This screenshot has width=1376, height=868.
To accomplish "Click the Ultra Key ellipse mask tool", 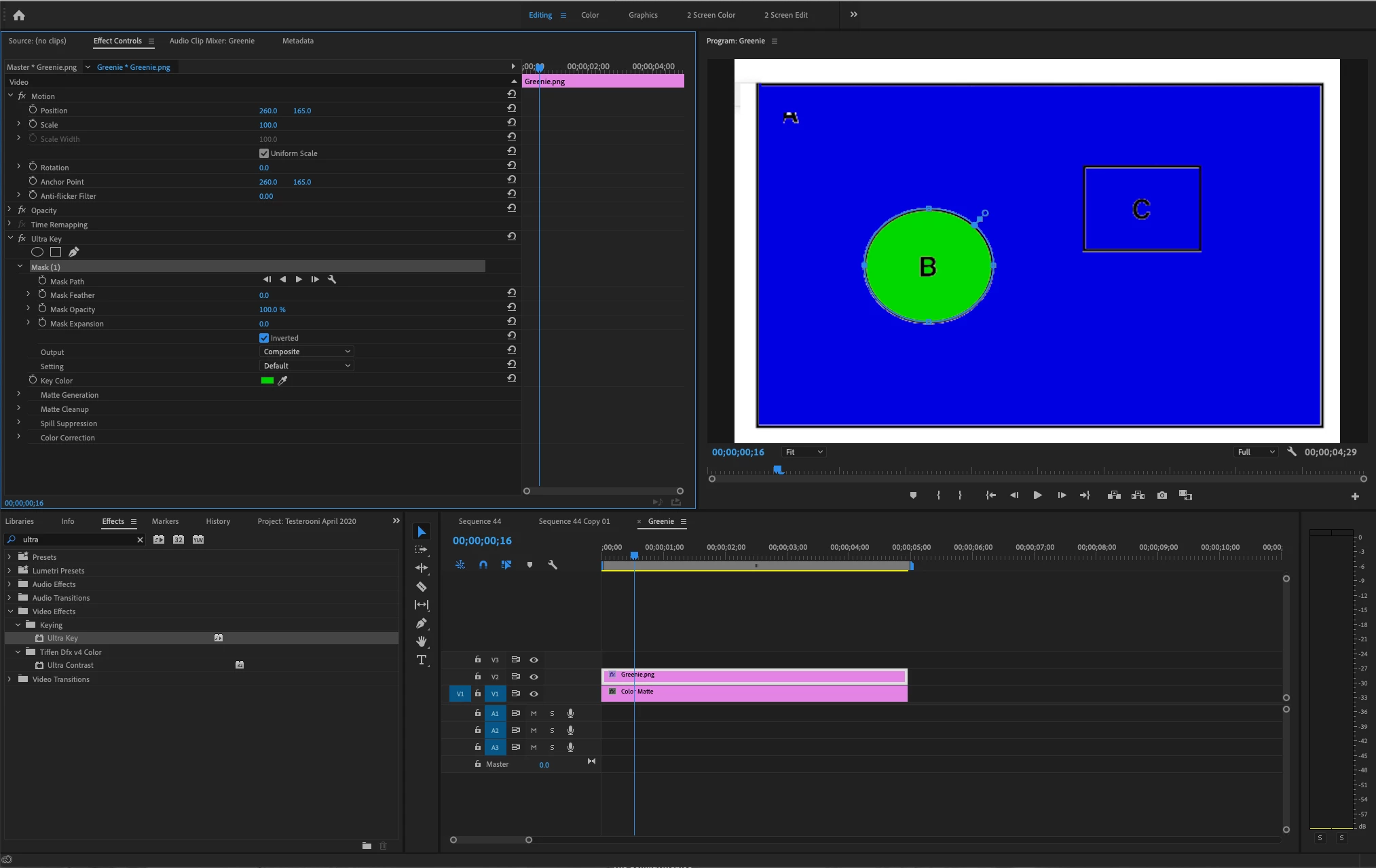I will point(37,252).
